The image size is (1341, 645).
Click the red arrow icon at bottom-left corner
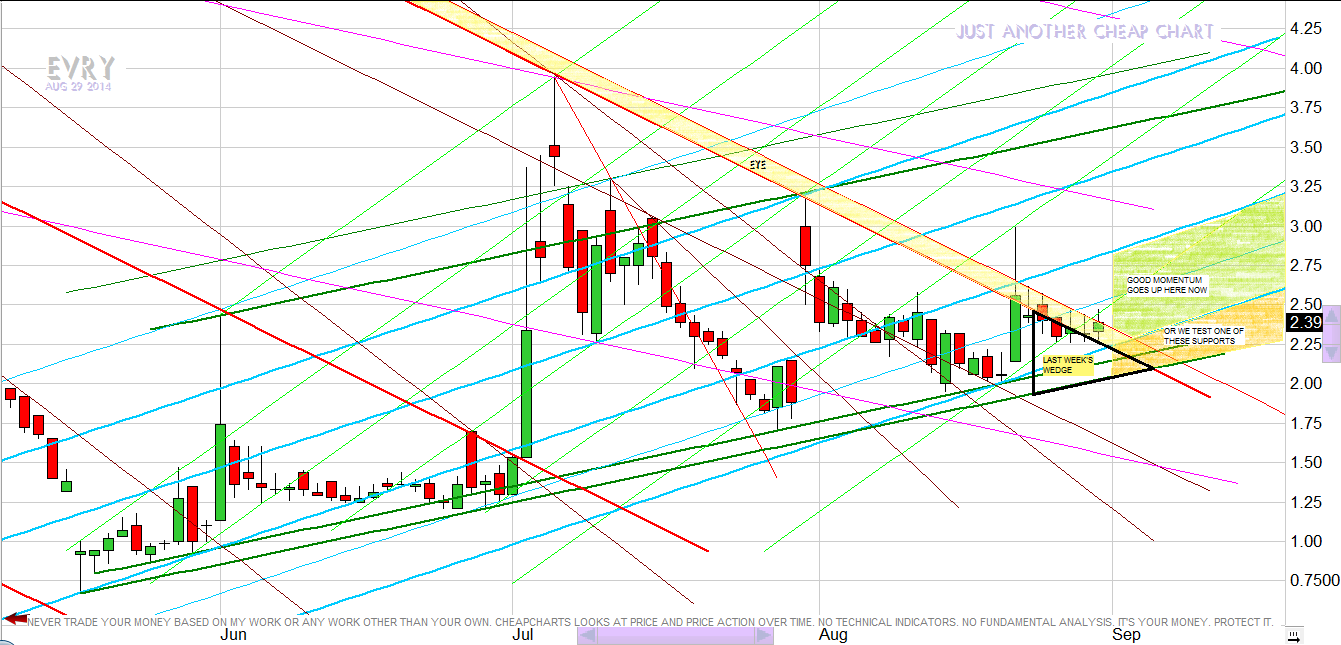[14, 620]
